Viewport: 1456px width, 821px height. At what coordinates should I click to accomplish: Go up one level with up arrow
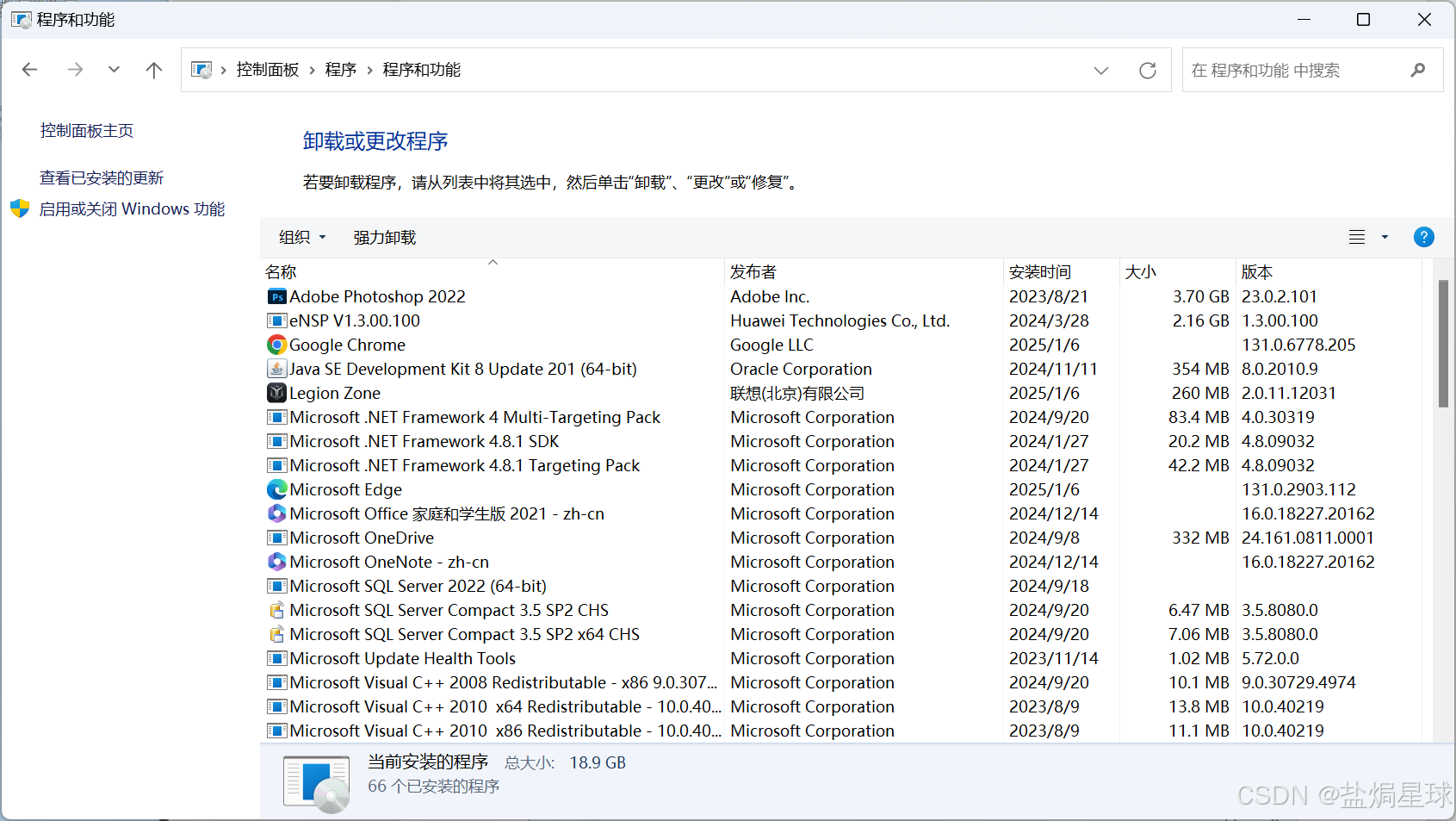[154, 70]
